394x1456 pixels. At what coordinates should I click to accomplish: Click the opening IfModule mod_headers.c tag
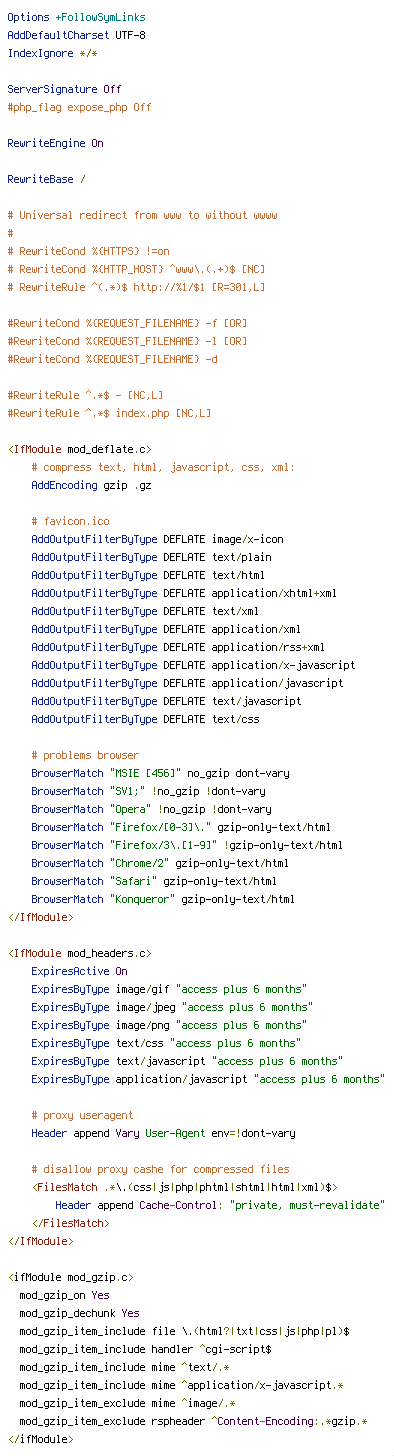click(x=79, y=953)
